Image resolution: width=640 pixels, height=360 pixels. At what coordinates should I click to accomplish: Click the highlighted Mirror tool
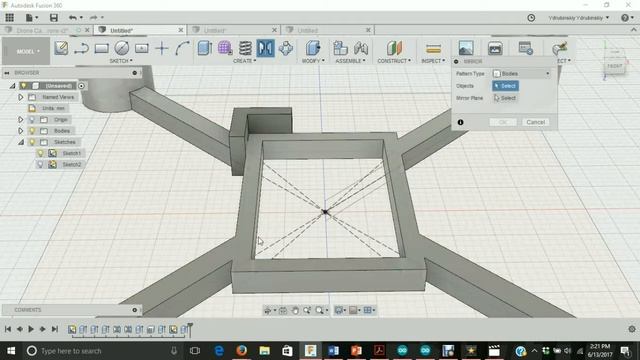coord(265,48)
